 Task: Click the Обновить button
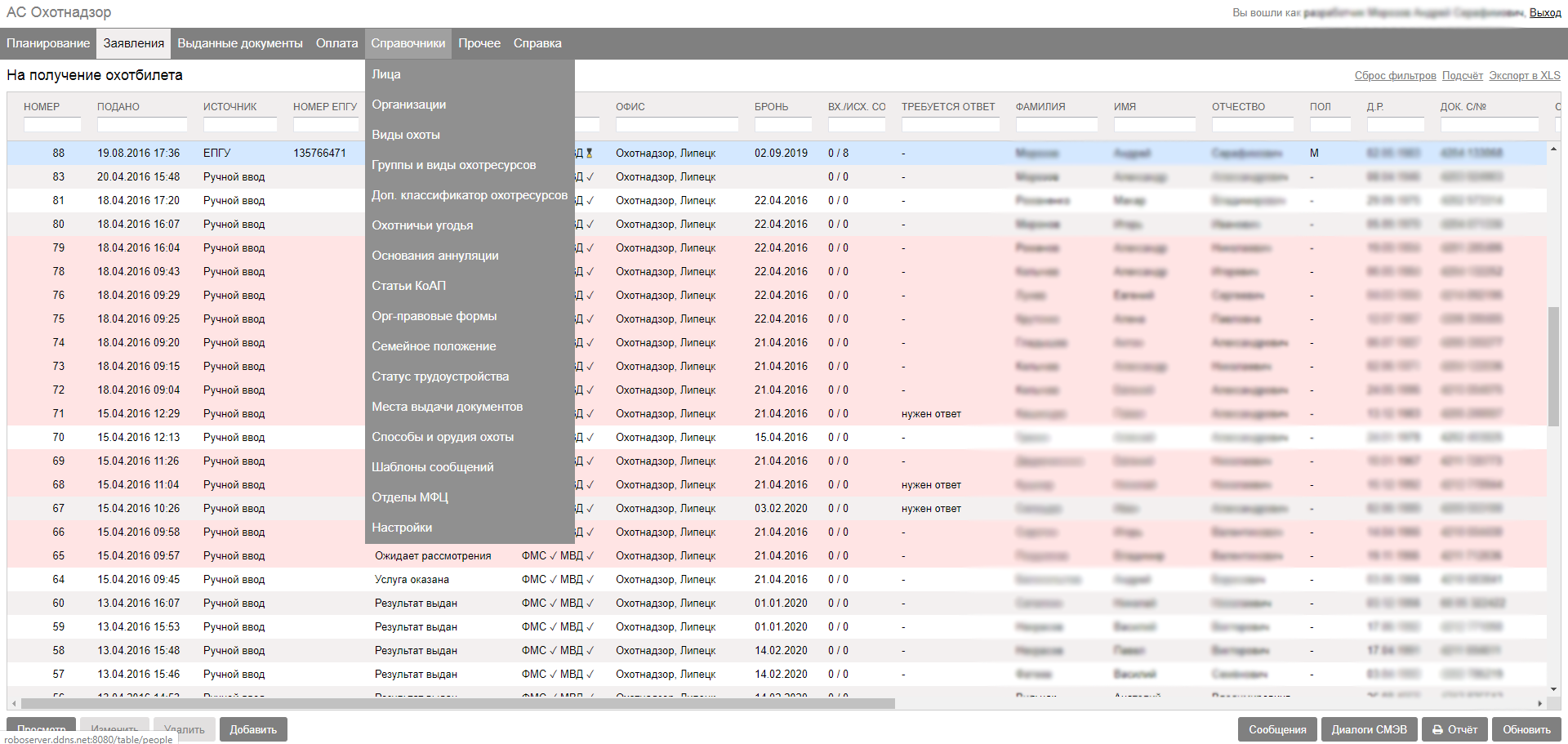coord(1526,729)
